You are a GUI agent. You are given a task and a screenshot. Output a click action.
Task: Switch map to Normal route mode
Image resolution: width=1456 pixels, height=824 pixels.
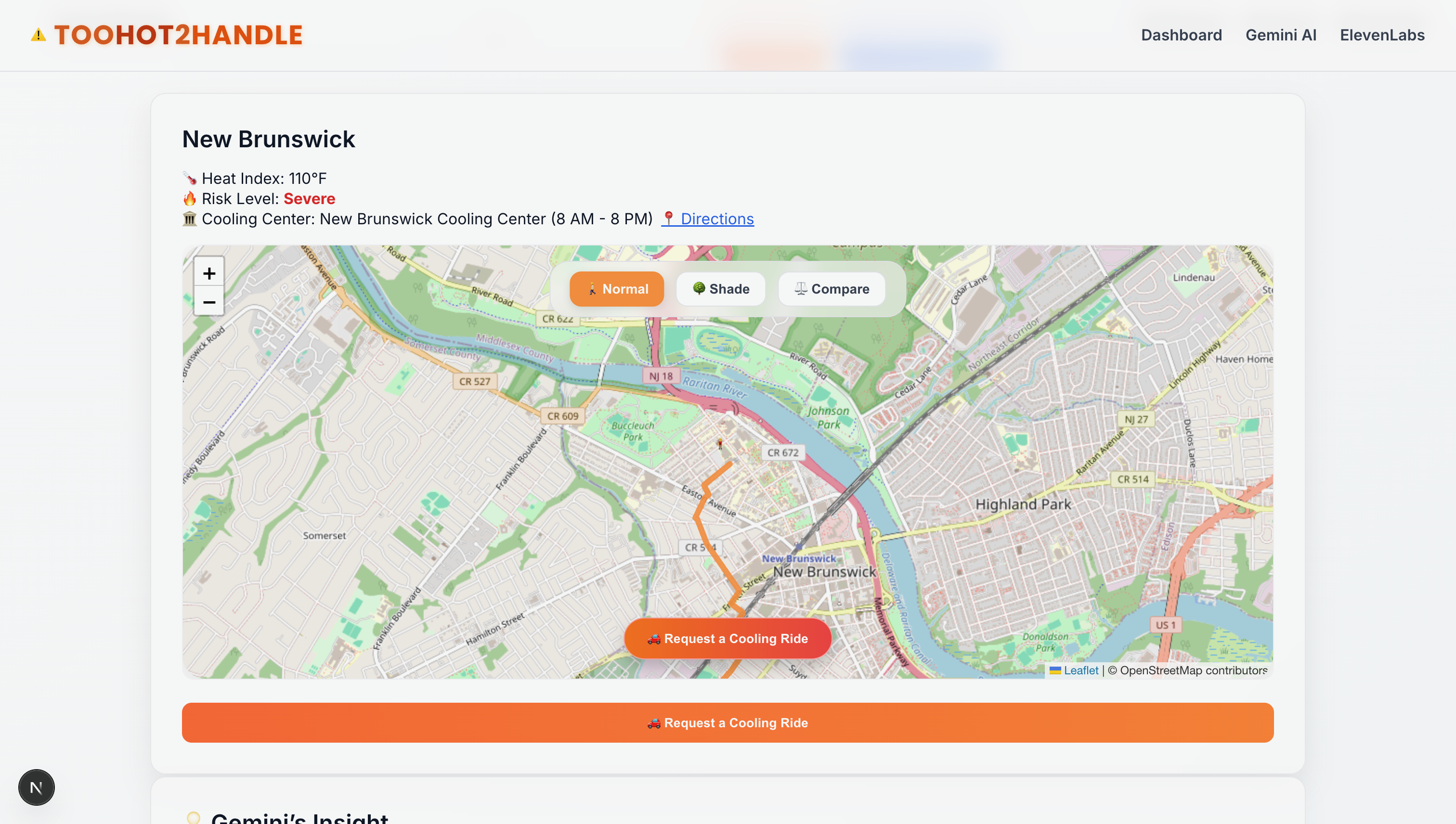click(616, 289)
